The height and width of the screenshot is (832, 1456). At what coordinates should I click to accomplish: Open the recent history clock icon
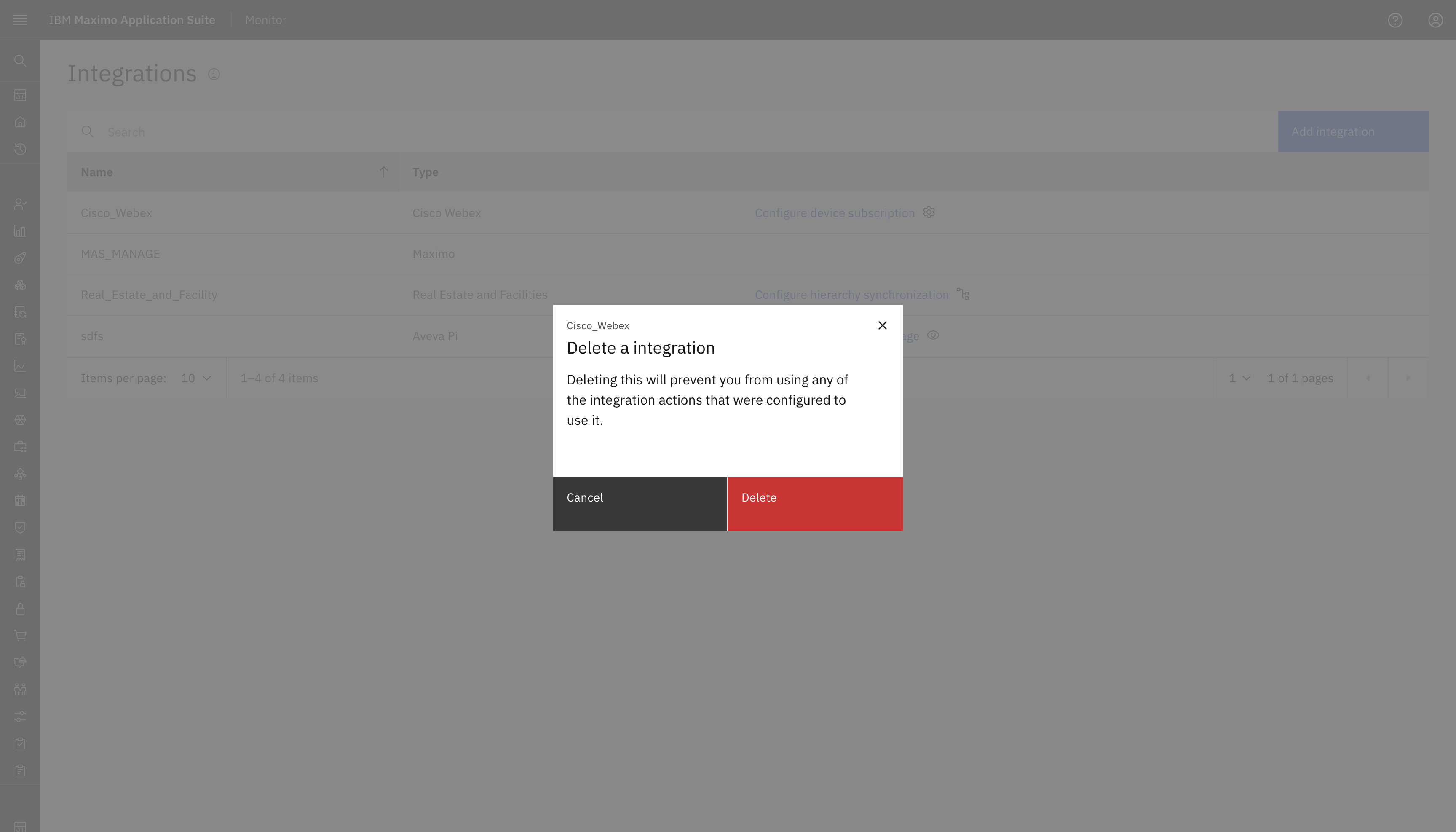[20, 149]
